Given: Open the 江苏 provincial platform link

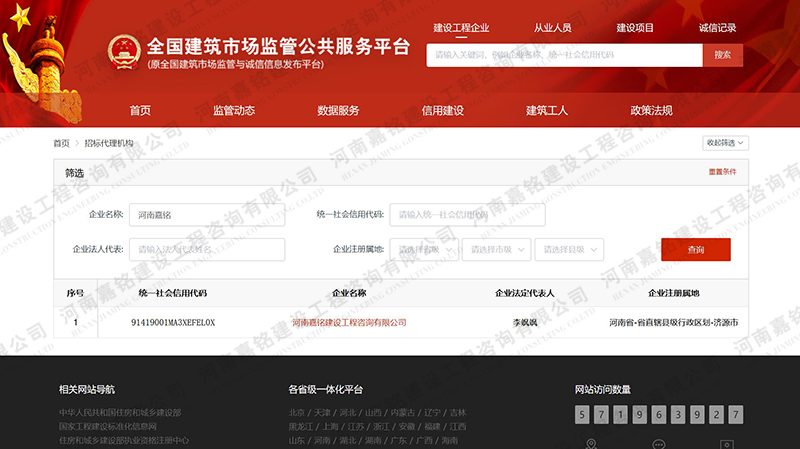Looking at the screenshot, I should pos(356,426).
